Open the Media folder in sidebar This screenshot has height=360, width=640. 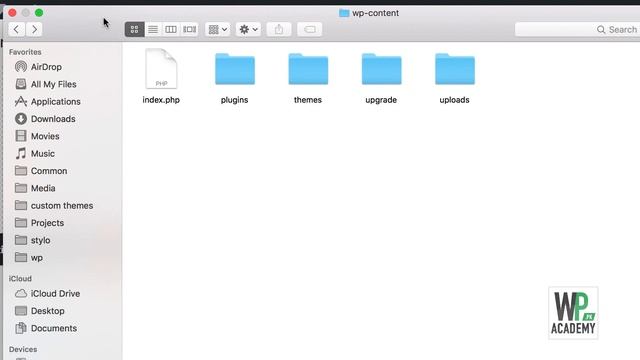click(x=35, y=188)
